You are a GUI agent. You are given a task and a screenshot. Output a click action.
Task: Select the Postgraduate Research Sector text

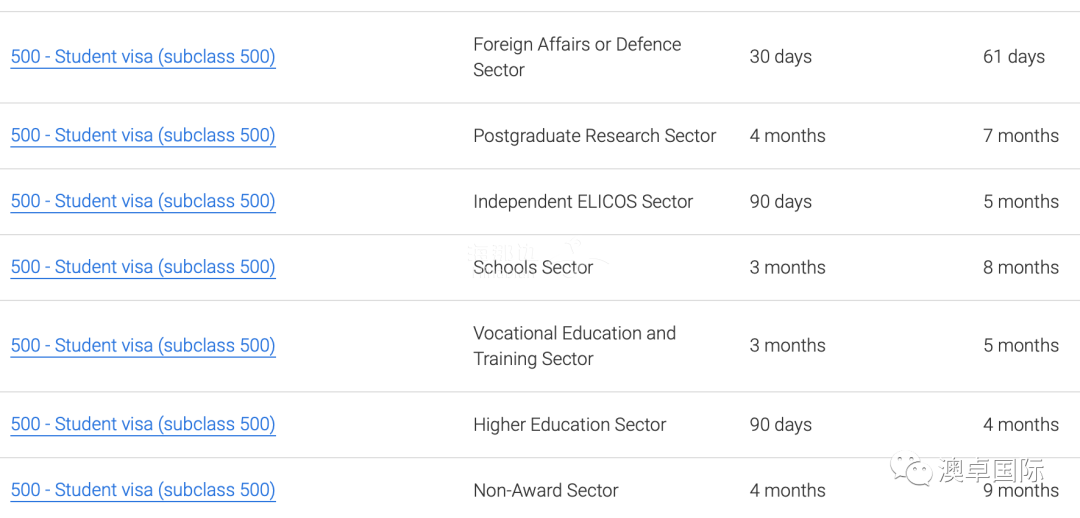594,136
